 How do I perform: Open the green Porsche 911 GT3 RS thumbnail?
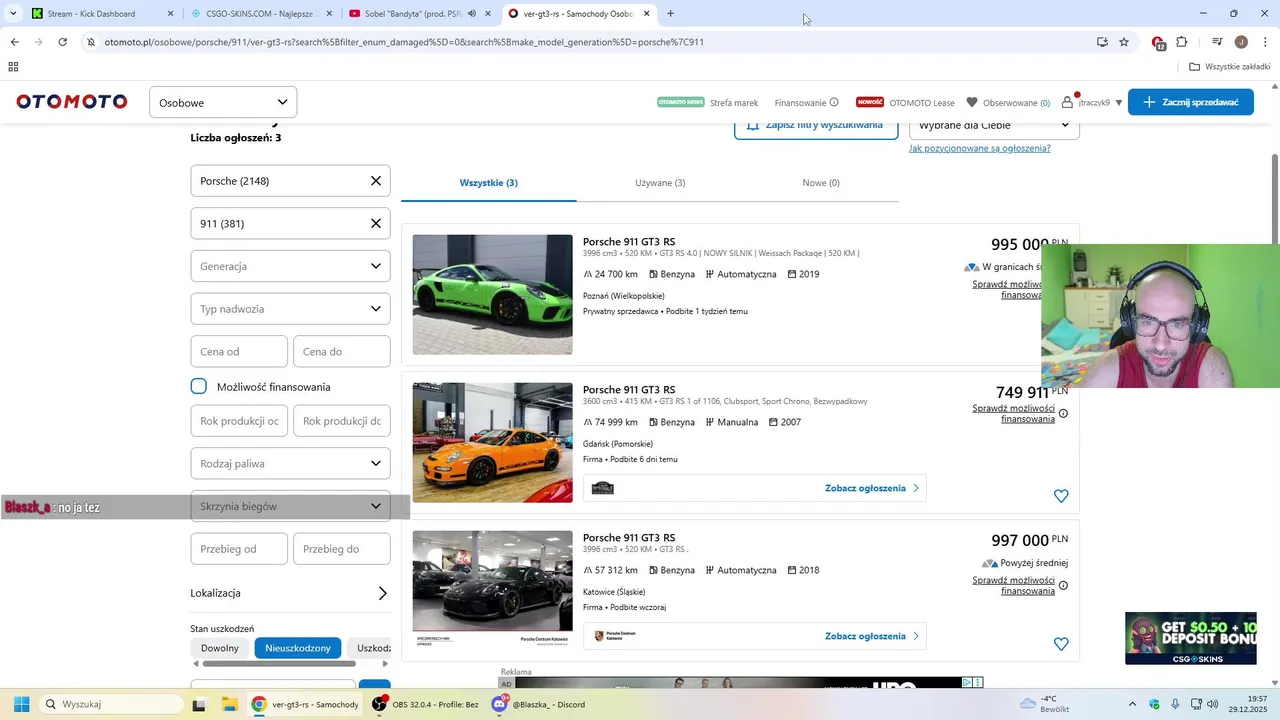[x=493, y=294]
